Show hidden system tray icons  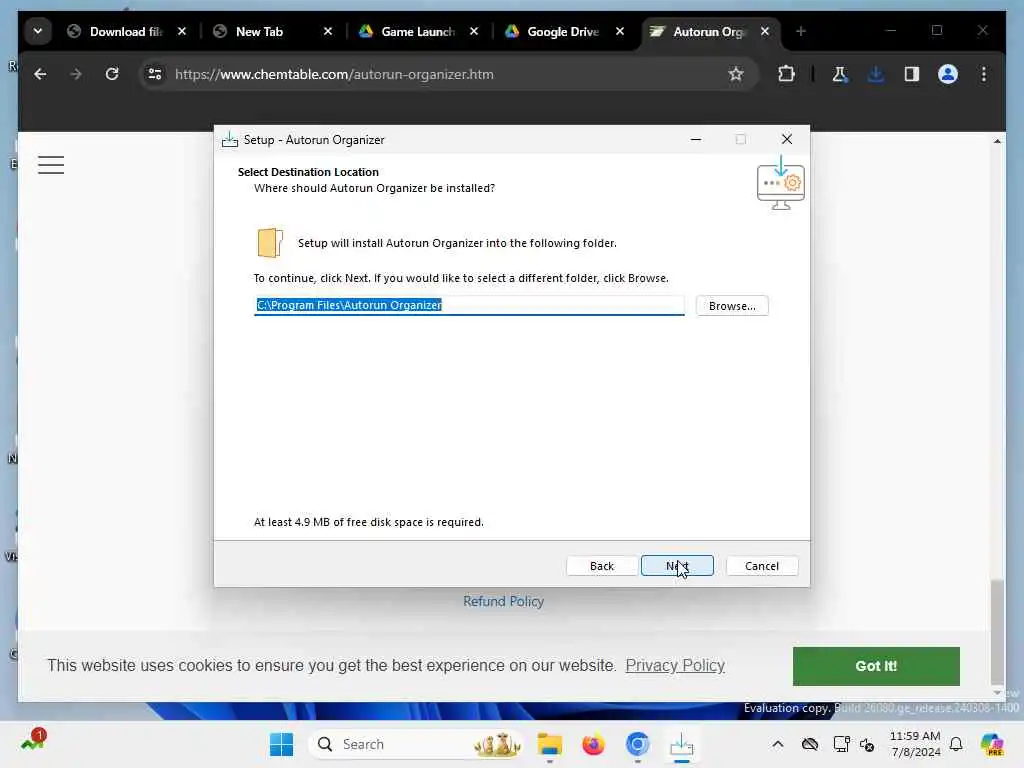(x=777, y=744)
